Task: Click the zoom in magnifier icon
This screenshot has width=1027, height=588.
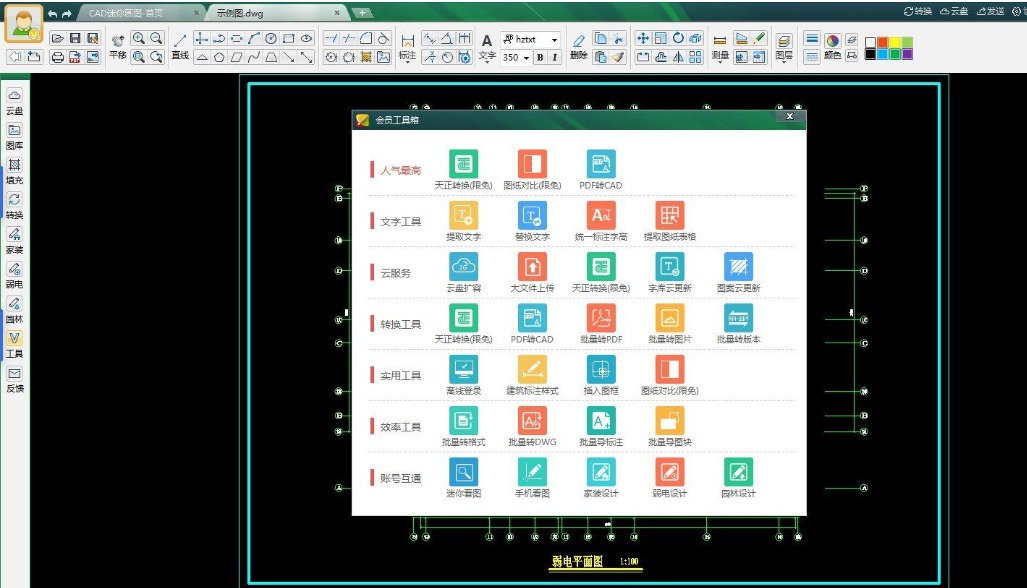Action: click(138, 39)
